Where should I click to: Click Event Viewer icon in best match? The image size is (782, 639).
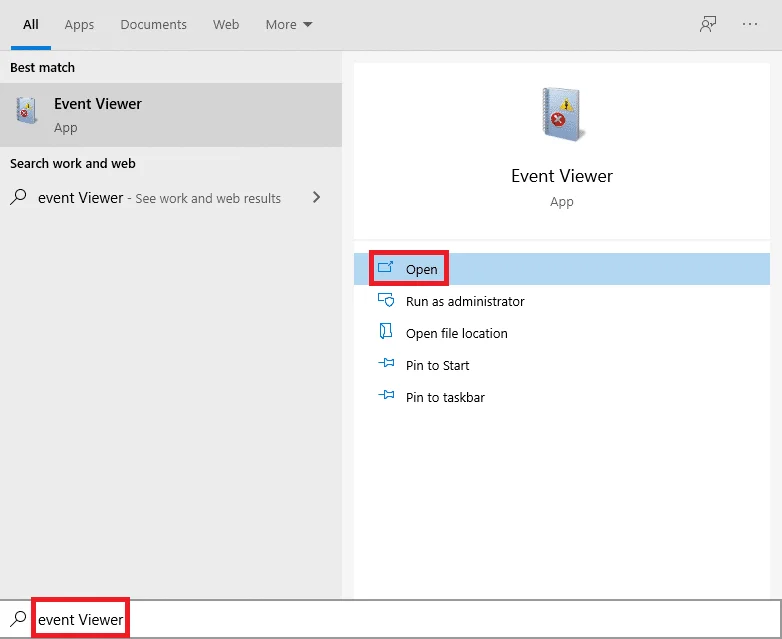pos(26,110)
